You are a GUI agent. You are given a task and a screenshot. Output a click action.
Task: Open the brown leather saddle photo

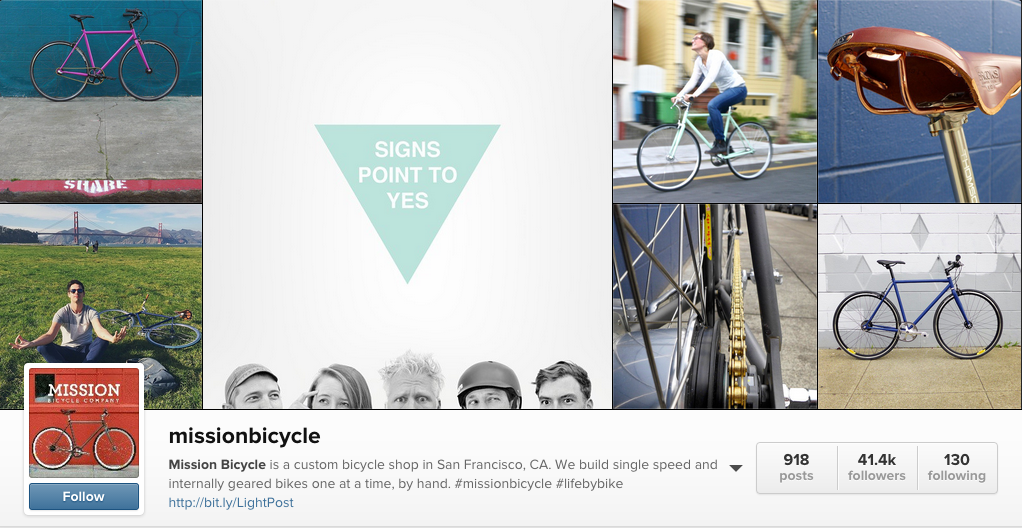(920, 101)
